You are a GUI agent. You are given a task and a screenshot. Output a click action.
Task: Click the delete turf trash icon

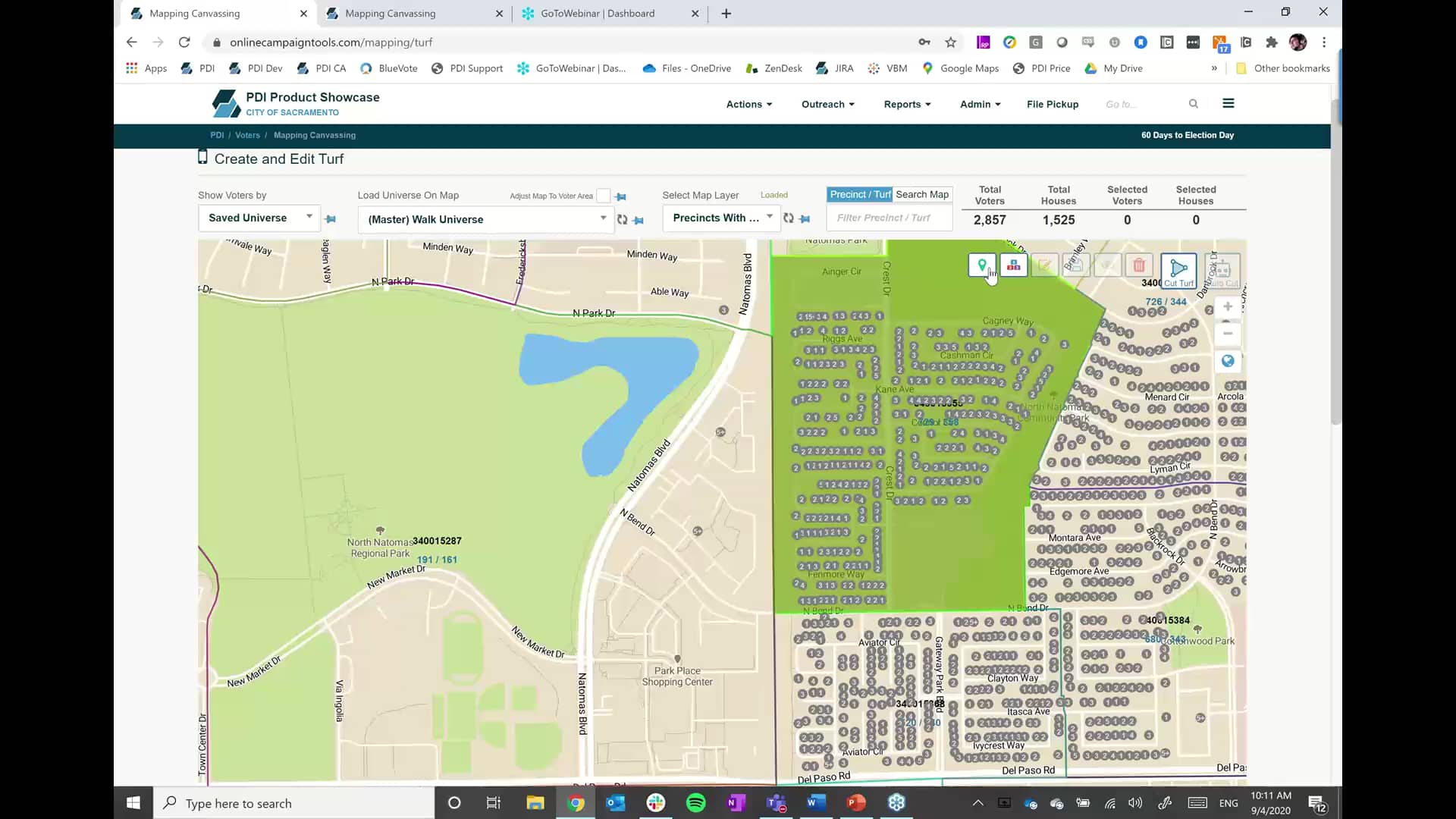click(1139, 265)
